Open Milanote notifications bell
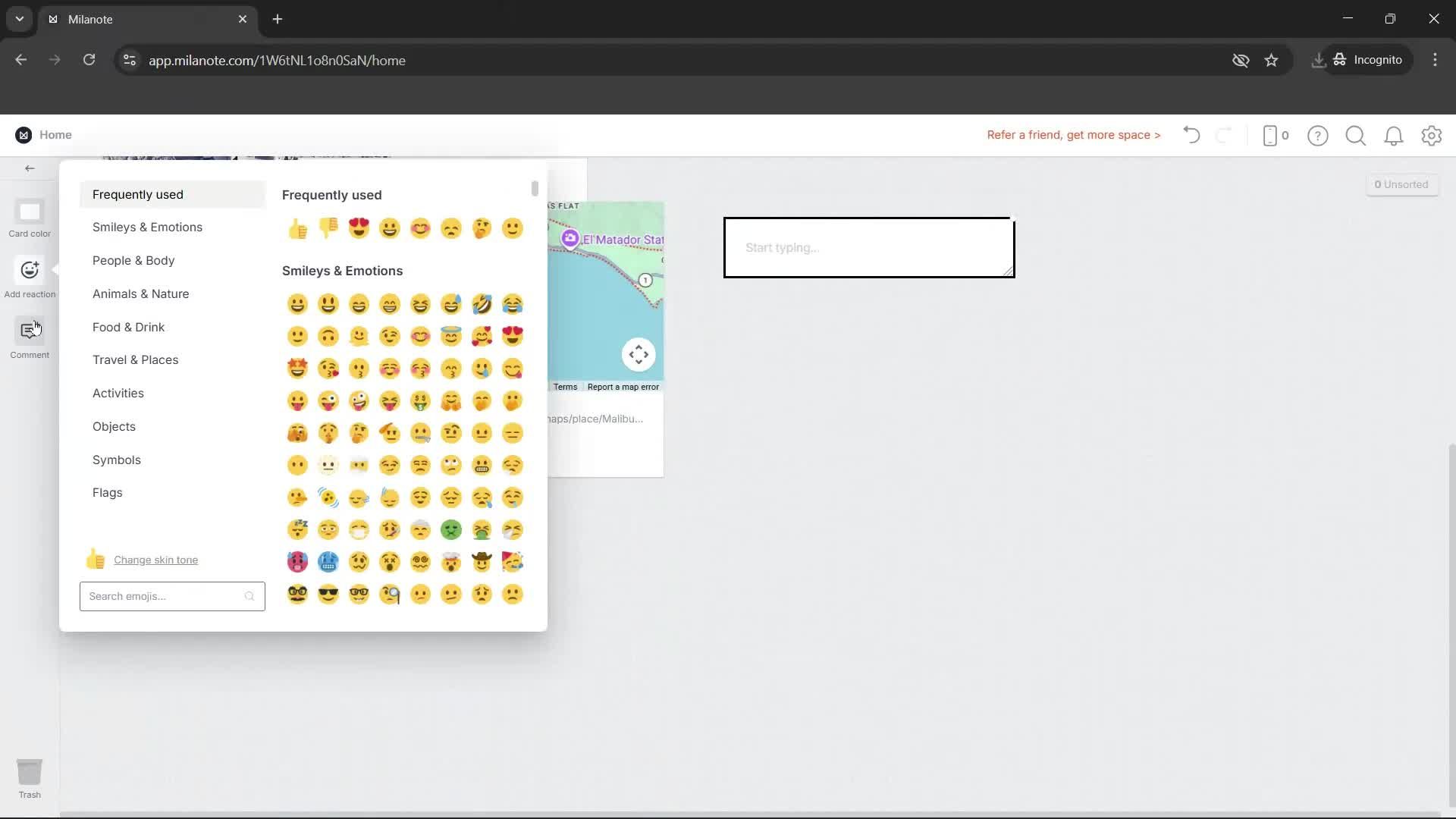1456x819 pixels. (x=1394, y=136)
